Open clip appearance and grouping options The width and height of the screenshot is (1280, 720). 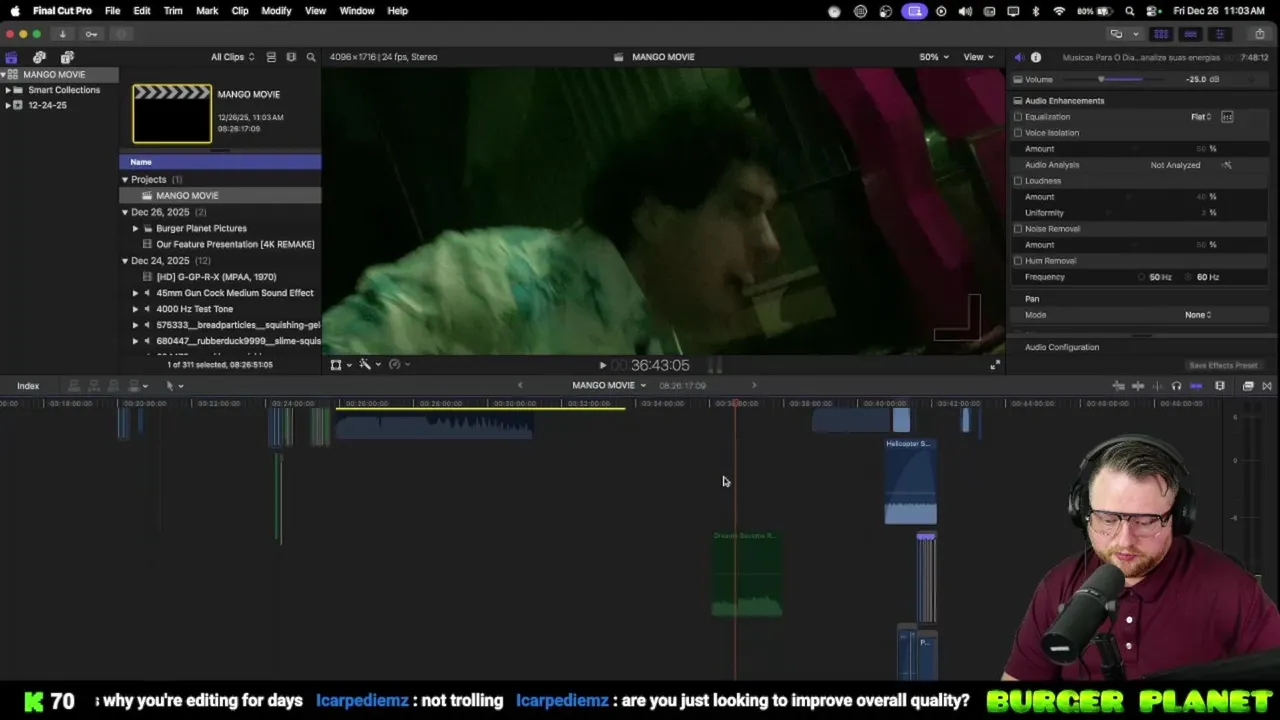[x=291, y=57]
